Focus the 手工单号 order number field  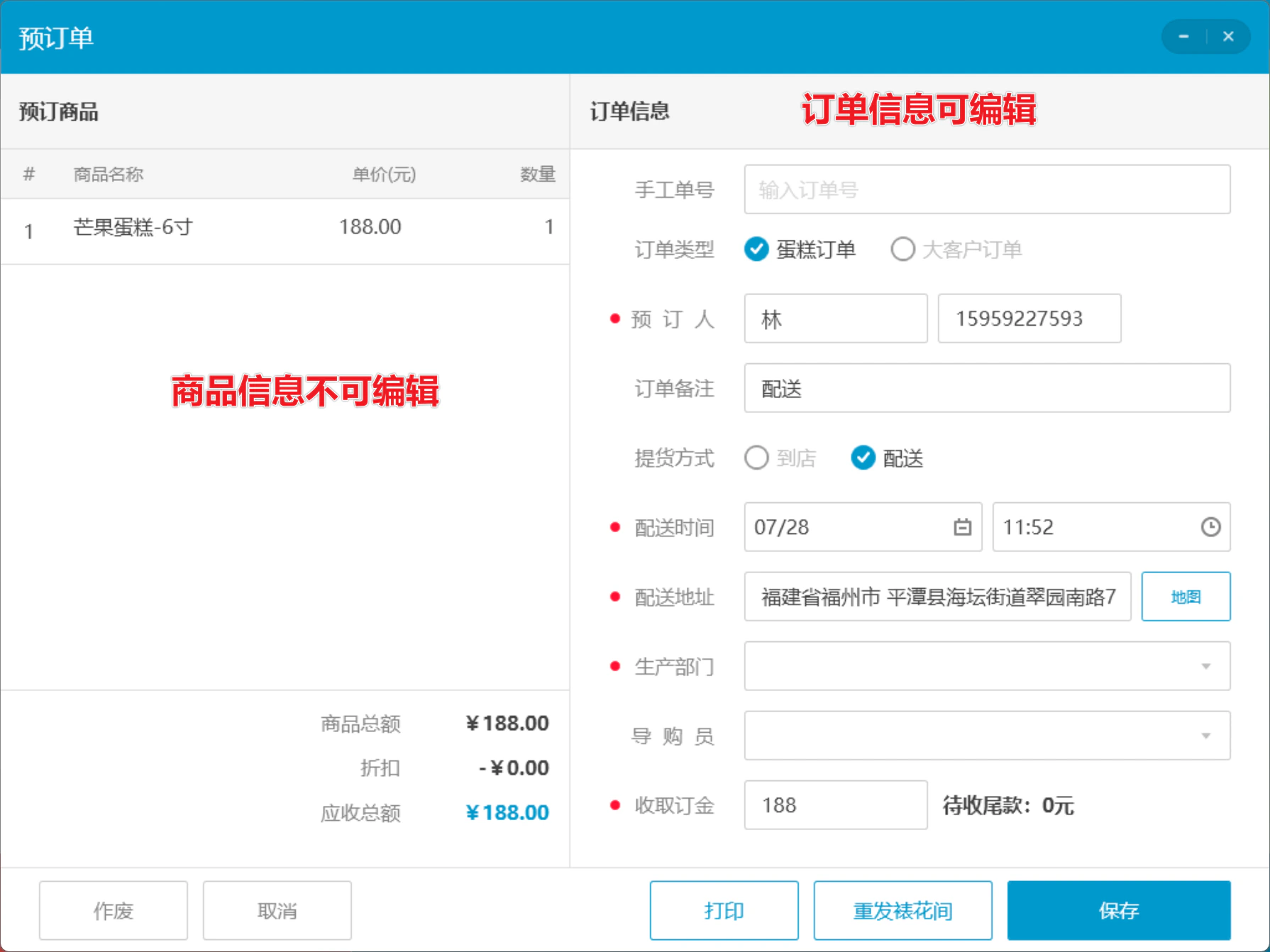point(987,189)
